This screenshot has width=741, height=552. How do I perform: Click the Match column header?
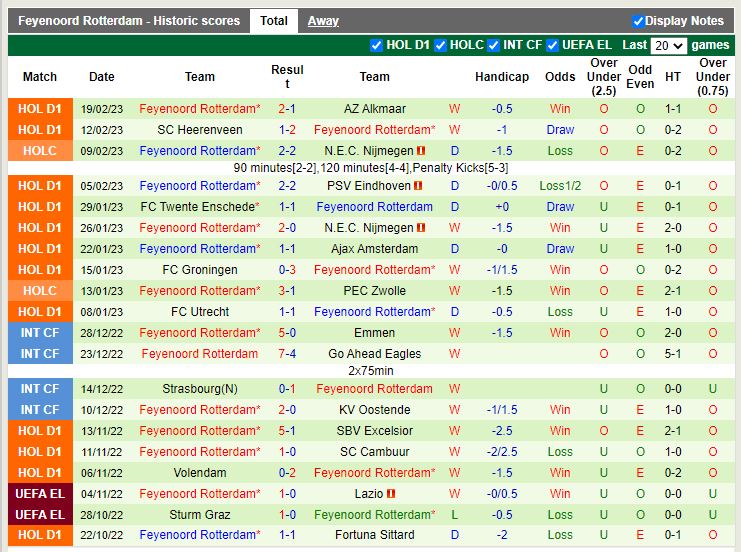(x=40, y=77)
